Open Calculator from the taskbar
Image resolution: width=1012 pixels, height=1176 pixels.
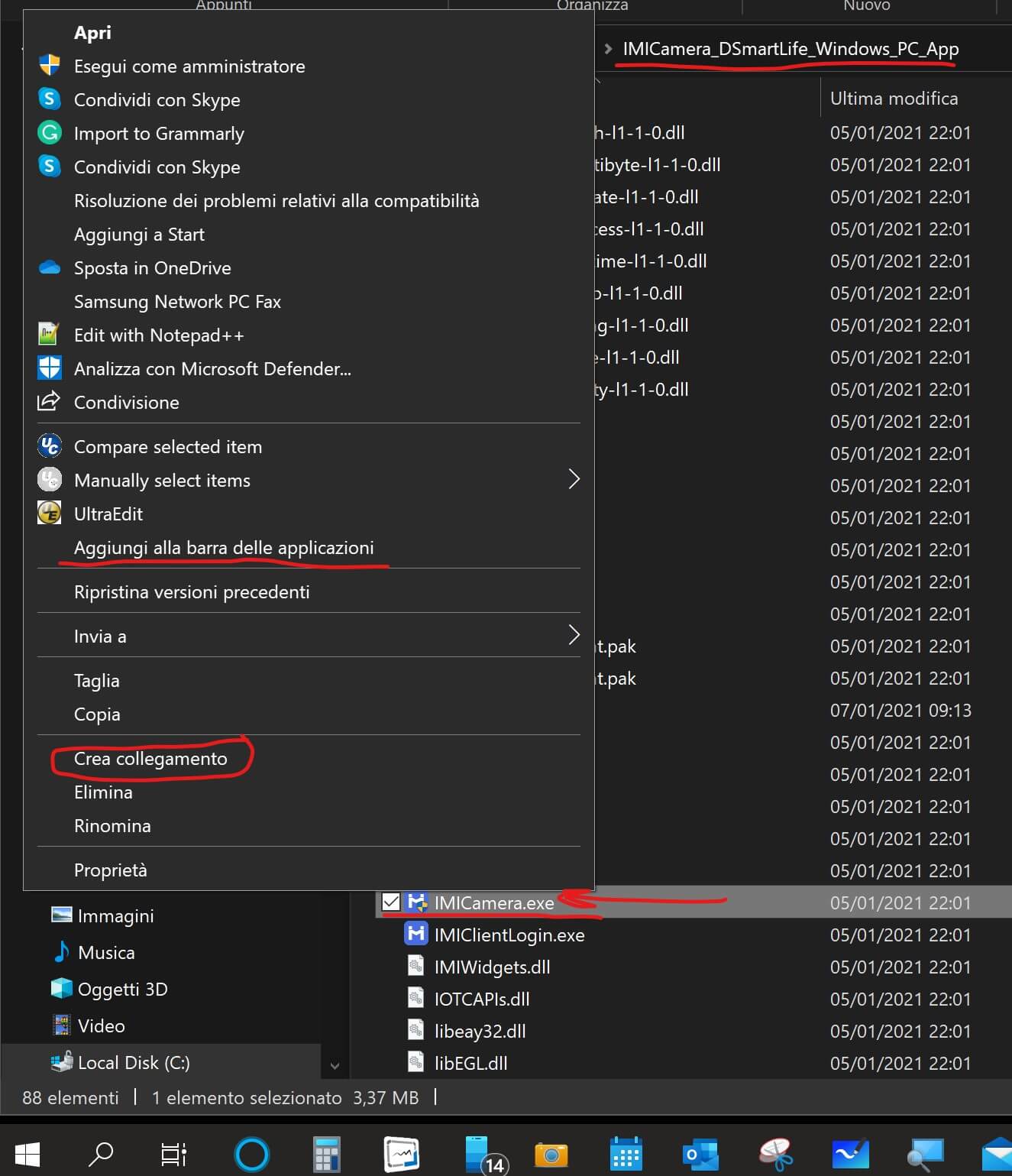coord(326,1154)
